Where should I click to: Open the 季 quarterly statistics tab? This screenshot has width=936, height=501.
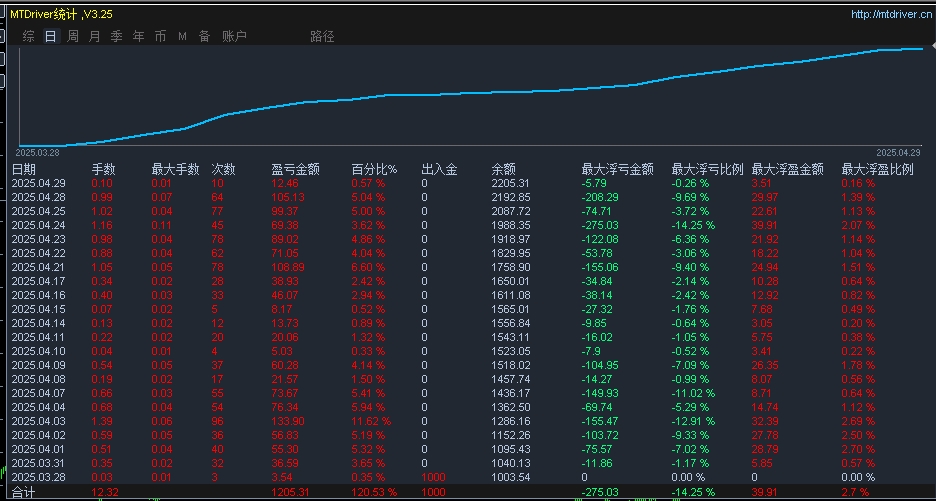coord(116,36)
